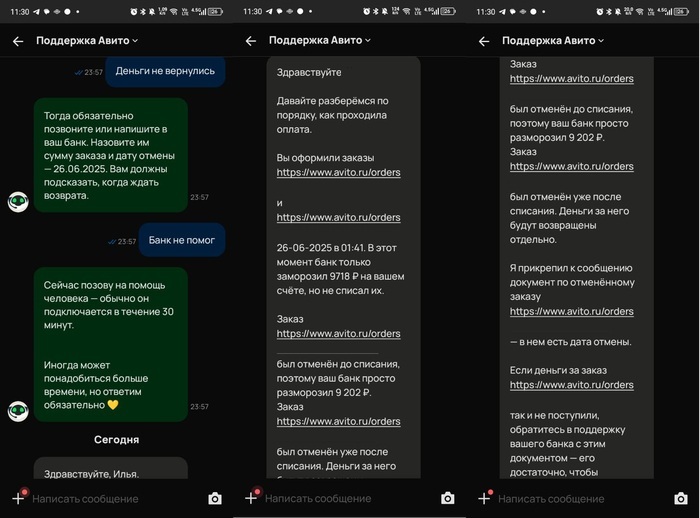Open camera in chat showing 'Вы оформили заказы'
The width and height of the screenshot is (700, 518).
click(x=448, y=498)
